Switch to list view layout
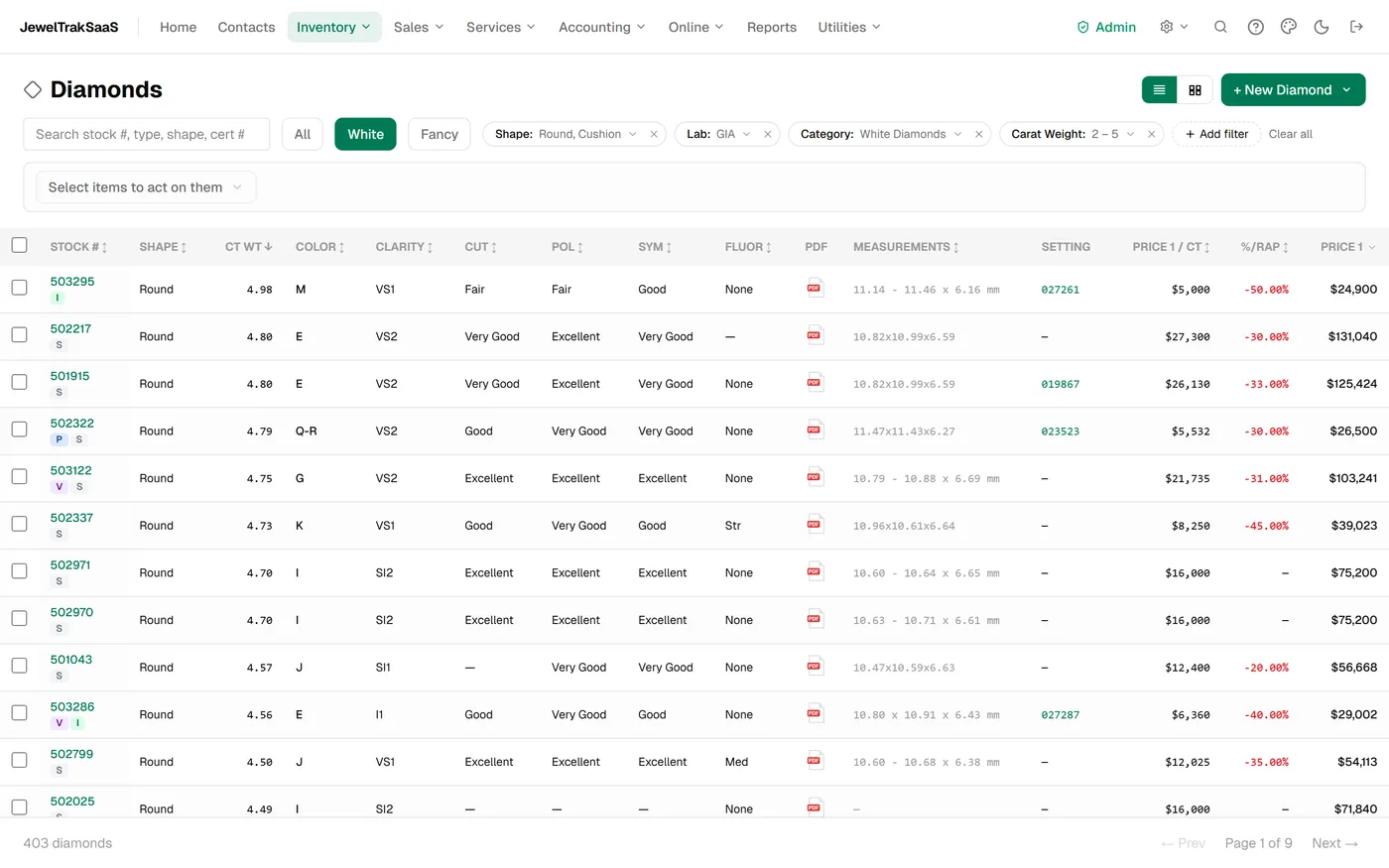This screenshot has width=1389, height=868. (1159, 89)
